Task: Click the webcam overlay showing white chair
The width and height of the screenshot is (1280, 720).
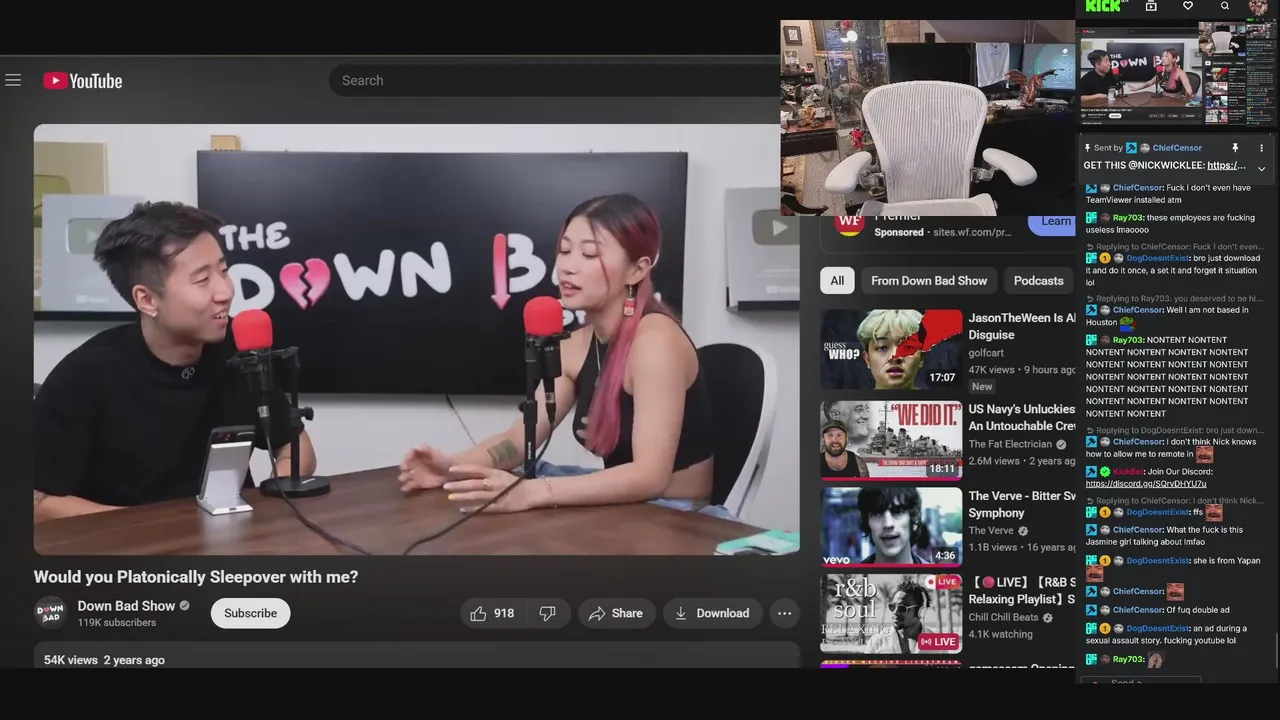Action: (x=928, y=118)
